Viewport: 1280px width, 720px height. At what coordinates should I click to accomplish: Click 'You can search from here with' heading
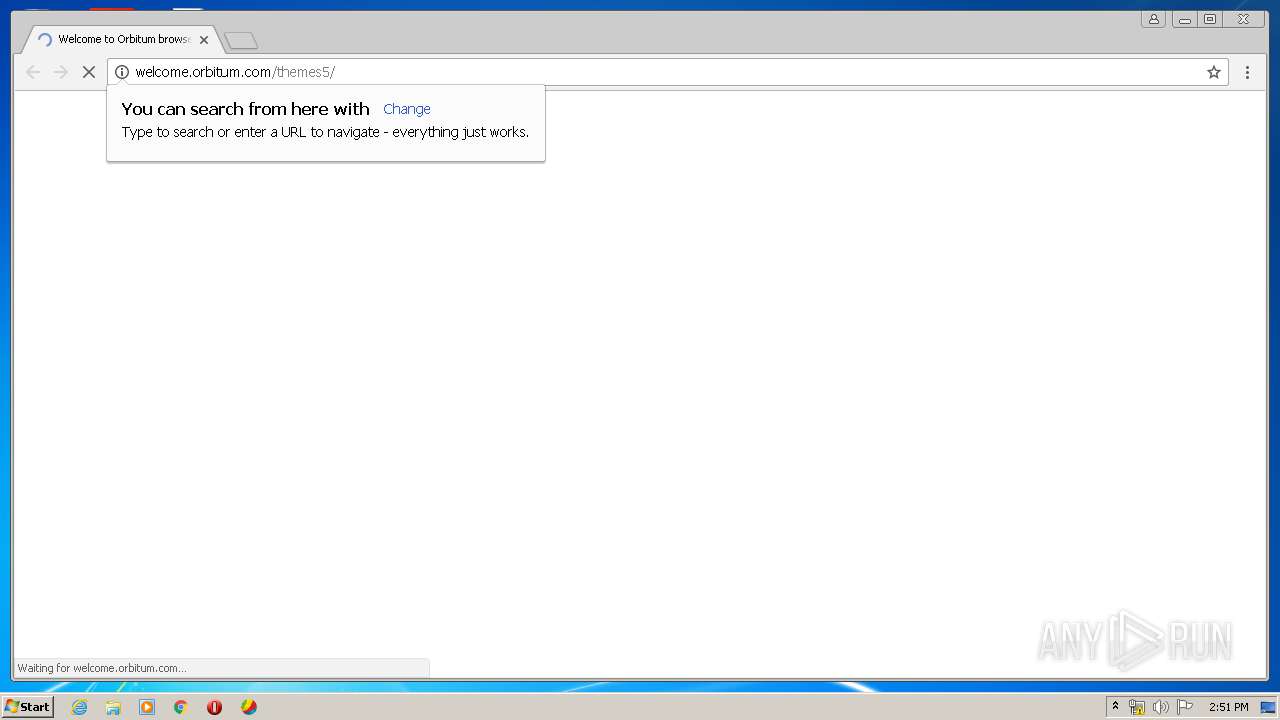click(x=245, y=109)
